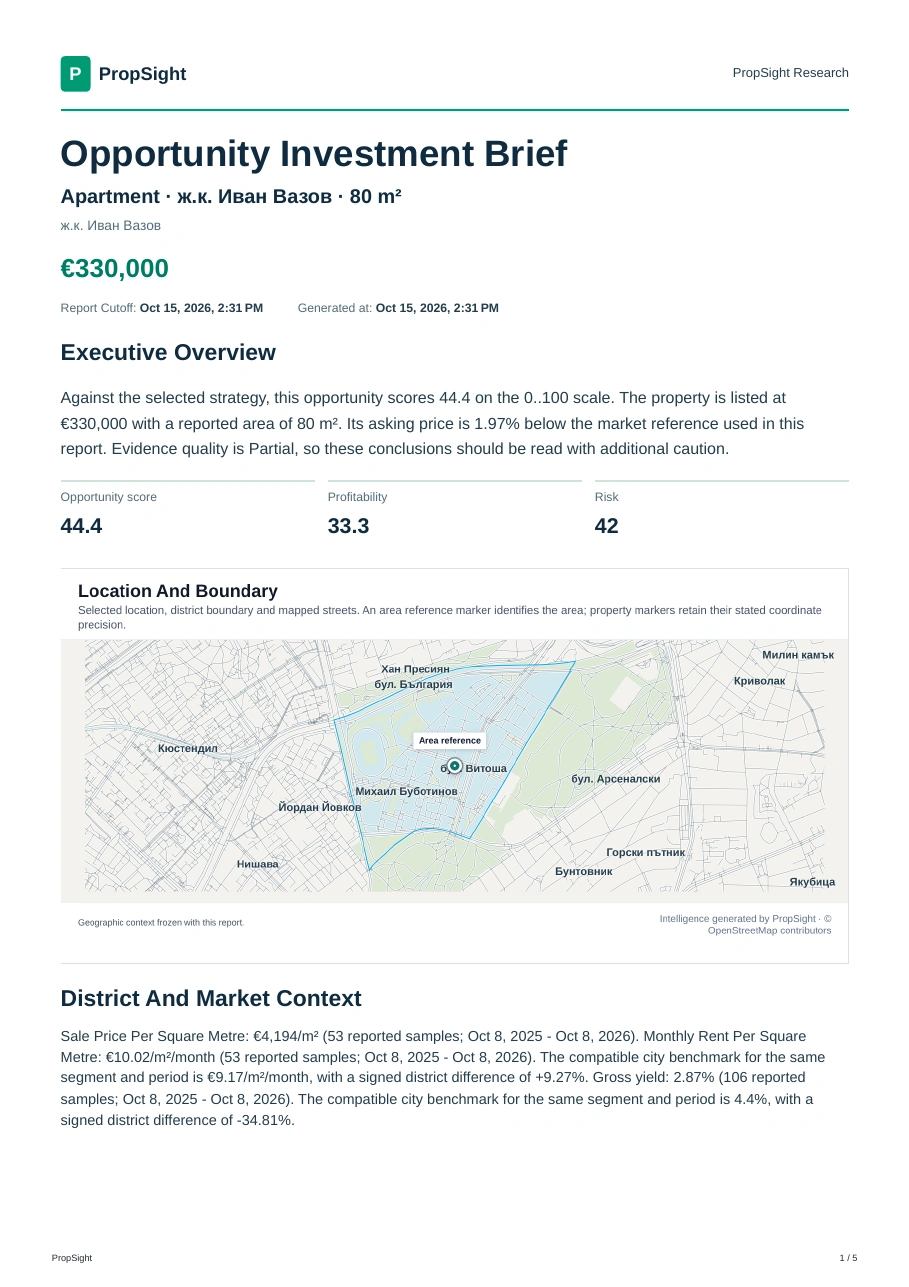909x1287 pixels.
Task: Click the Report Cutoff date value
Action: (x=201, y=308)
